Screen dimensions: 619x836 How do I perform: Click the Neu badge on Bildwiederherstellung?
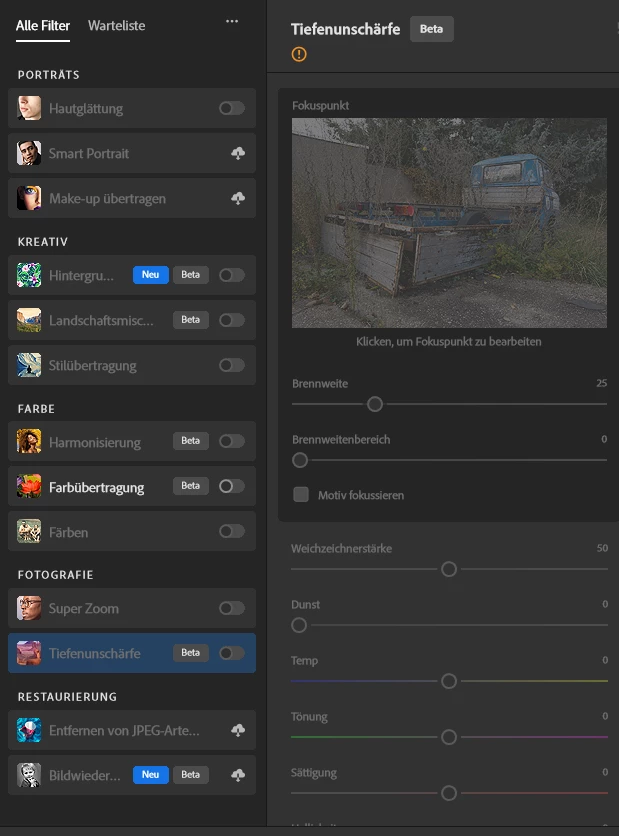pyautogui.click(x=150, y=775)
